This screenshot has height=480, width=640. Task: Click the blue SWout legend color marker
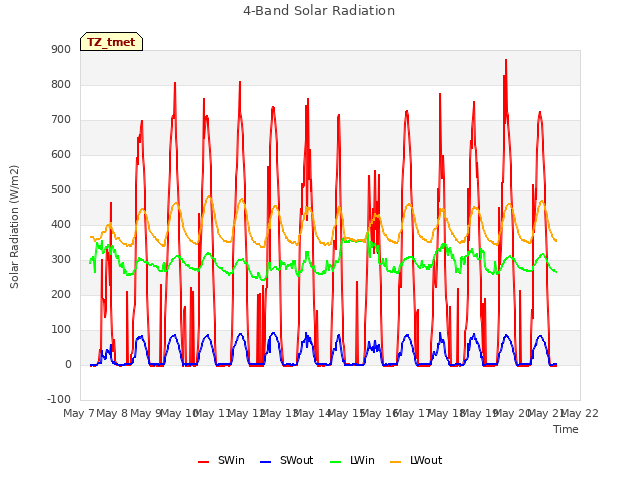click(x=265, y=462)
